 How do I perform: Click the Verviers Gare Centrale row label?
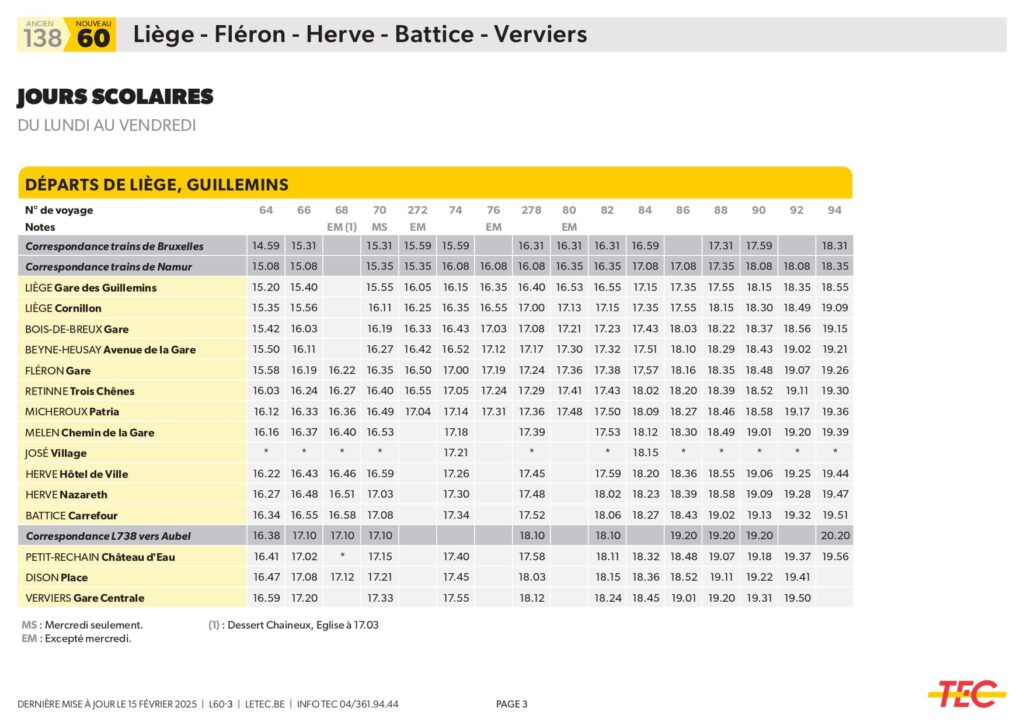click(85, 598)
